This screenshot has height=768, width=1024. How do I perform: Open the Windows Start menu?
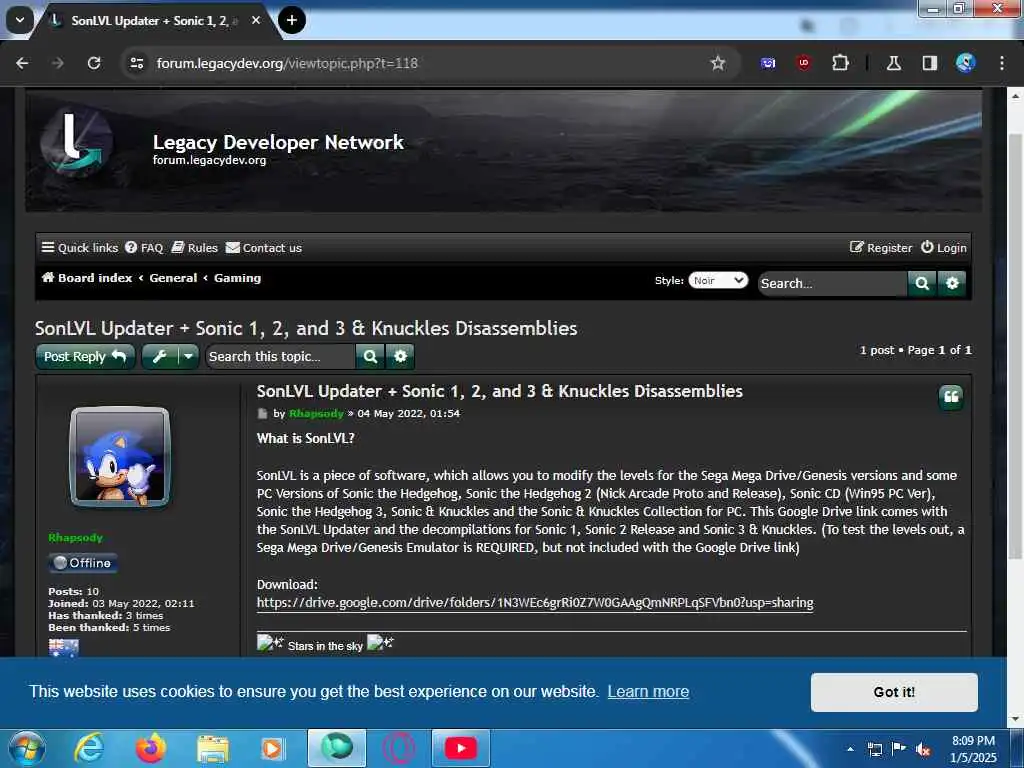[x=26, y=748]
